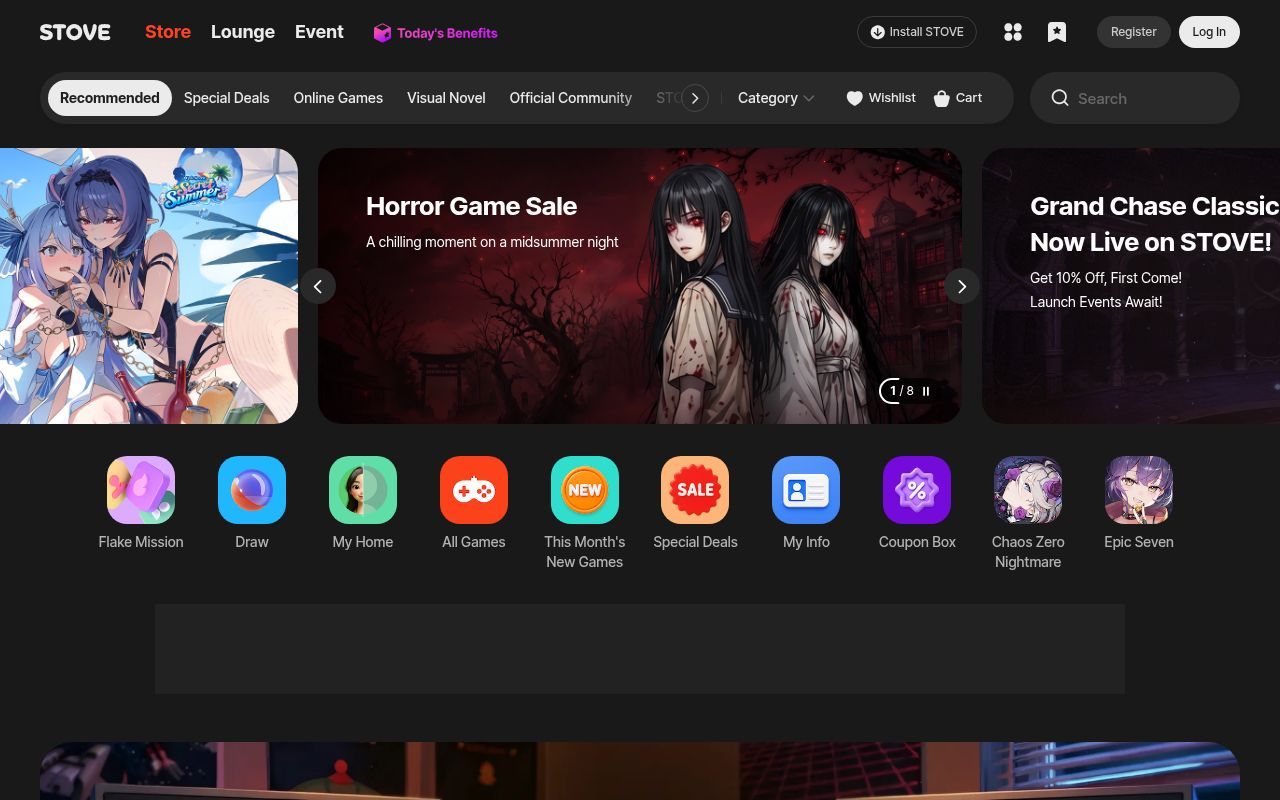
Task: Open the Secret Summer banner
Action: 149,286
